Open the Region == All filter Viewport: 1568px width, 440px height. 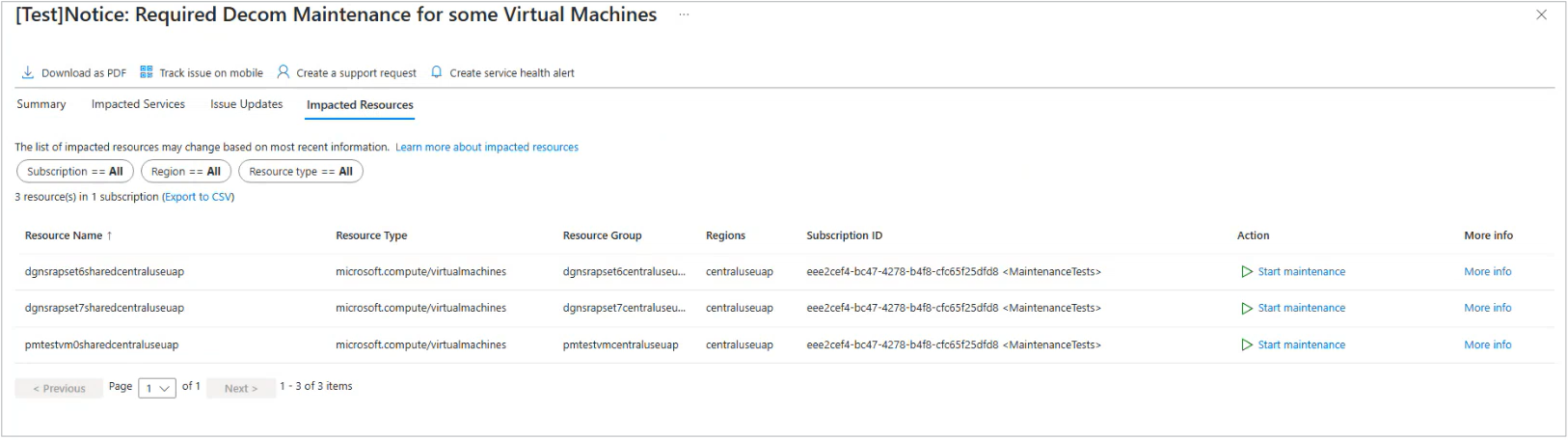click(186, 172)
